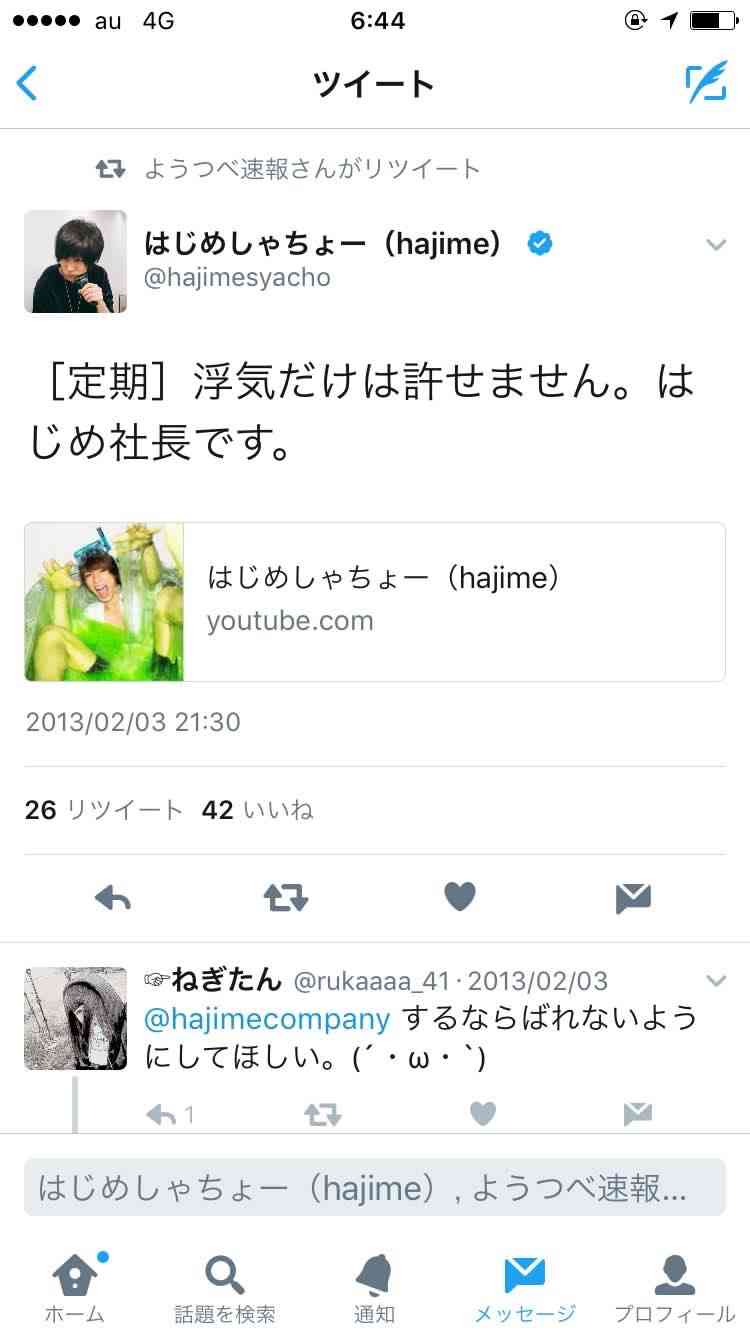Open the ホーム tab
The image size is (750, 1334).
75,1286
